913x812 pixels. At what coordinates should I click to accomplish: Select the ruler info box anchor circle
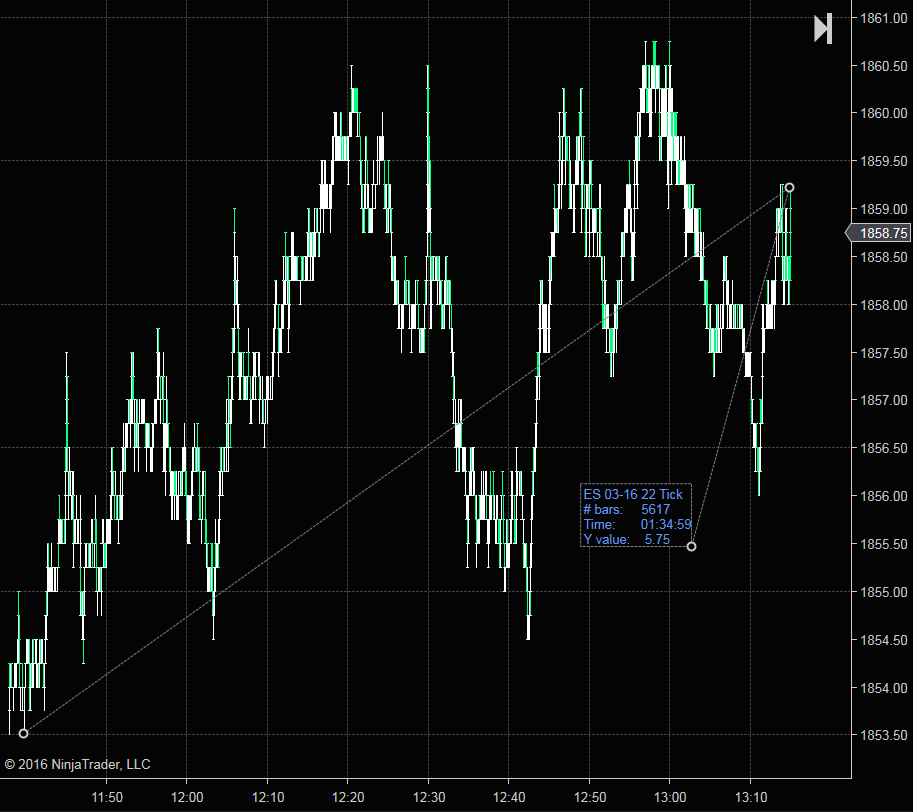point(691,546)
